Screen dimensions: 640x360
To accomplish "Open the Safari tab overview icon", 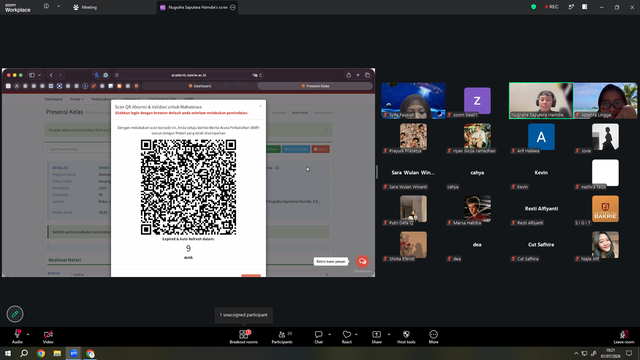I will 367,75.
